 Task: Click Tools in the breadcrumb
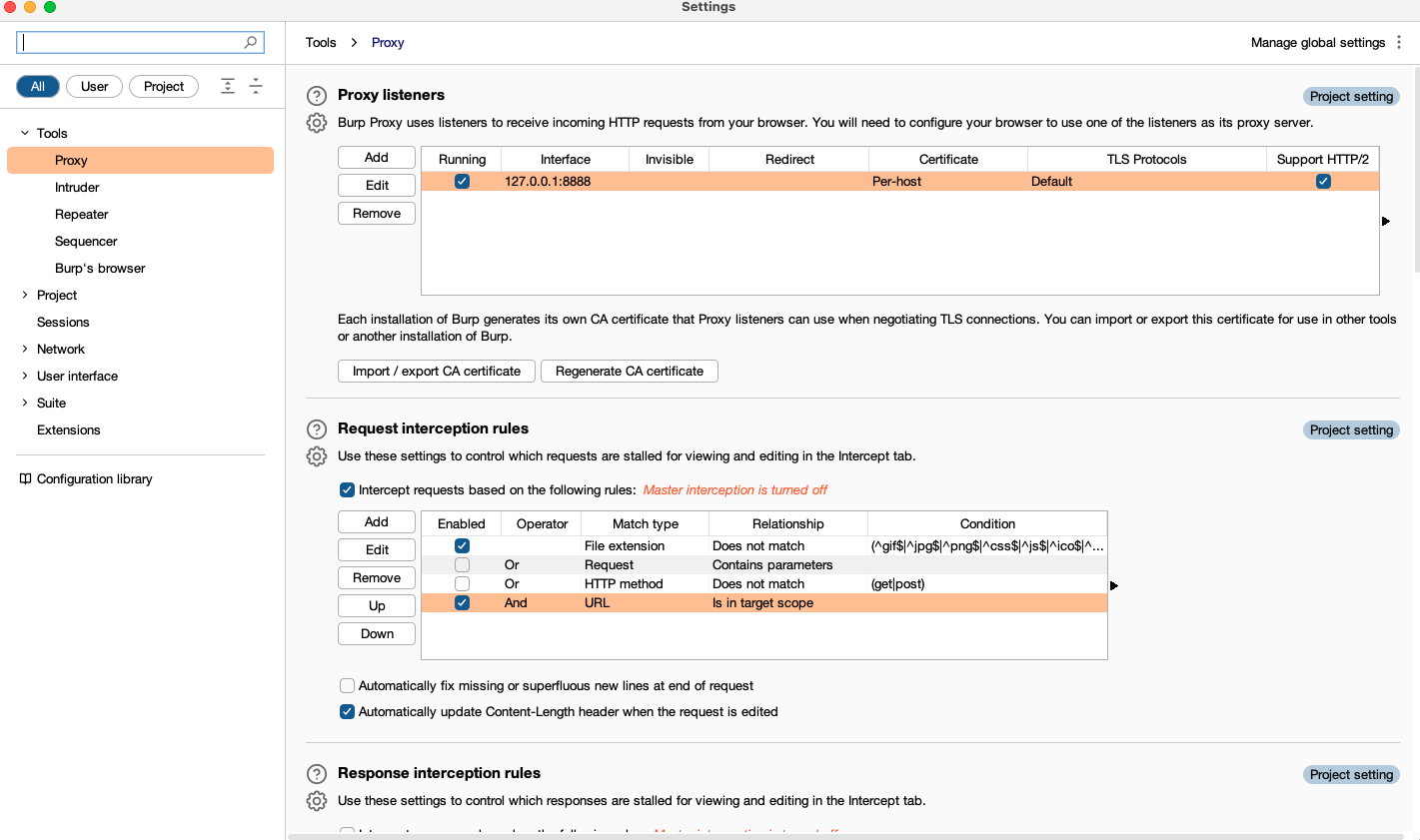(321, 42)
